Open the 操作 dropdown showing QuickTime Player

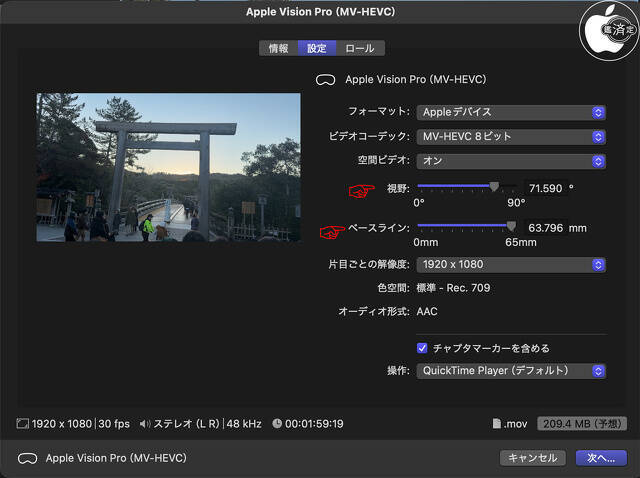tap(511, 371)
